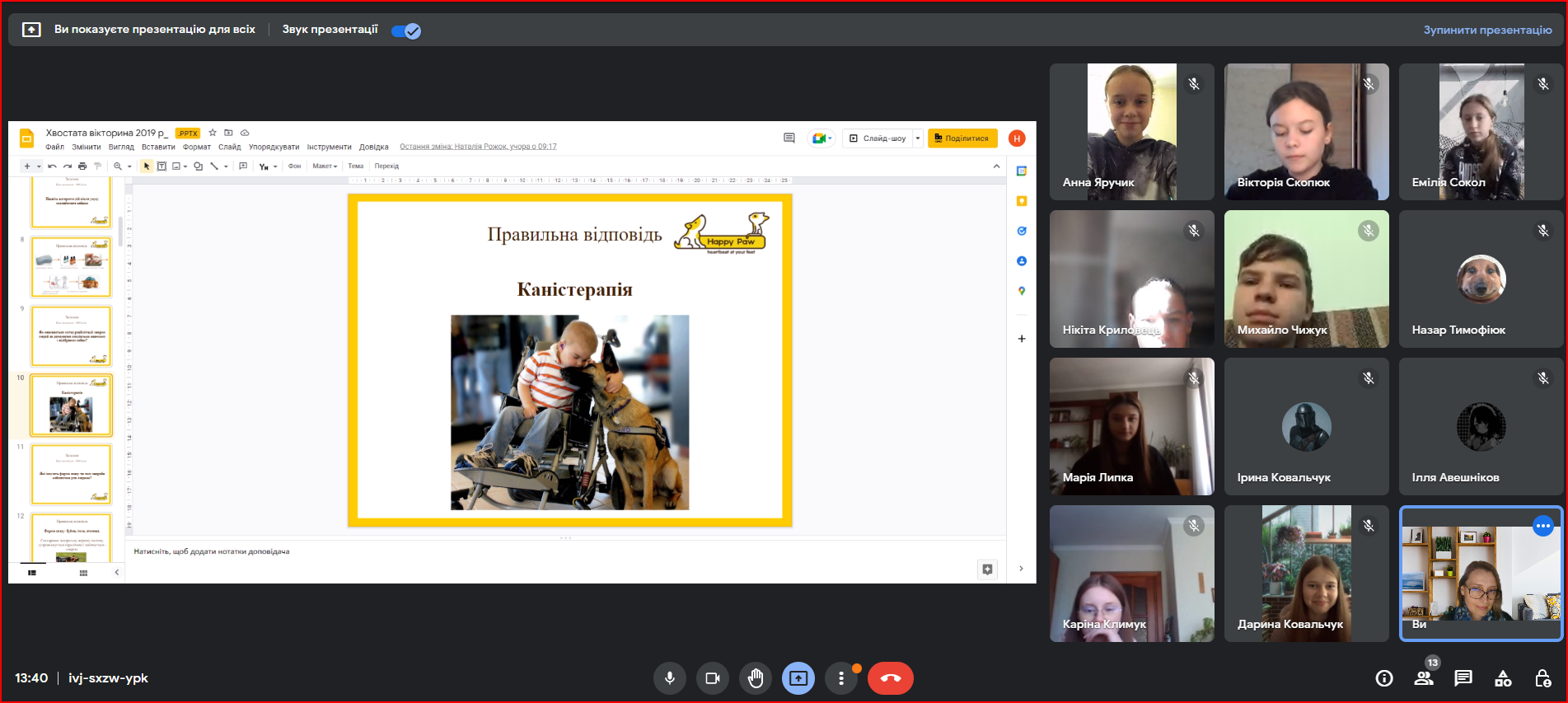Open the Google Slides home icon
Screen dimensions: 1568x703
[x=26, y=138]
